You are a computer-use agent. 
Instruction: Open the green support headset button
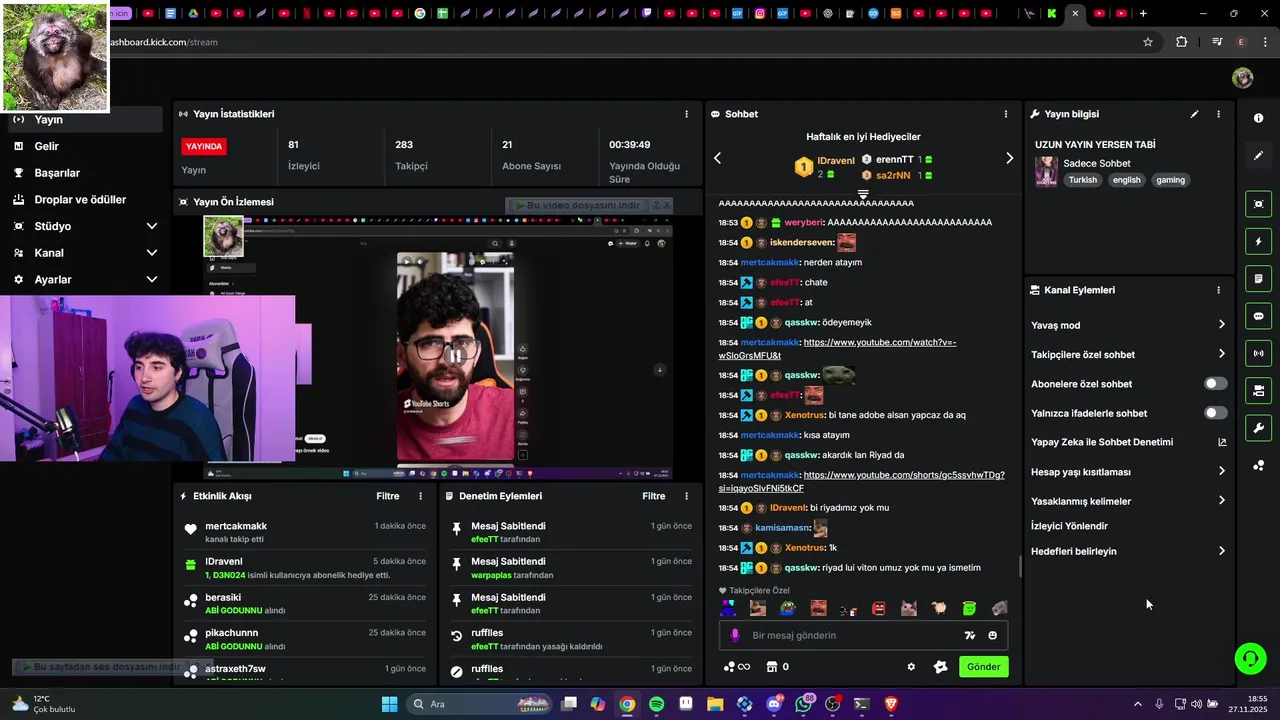coord(1250,658)
